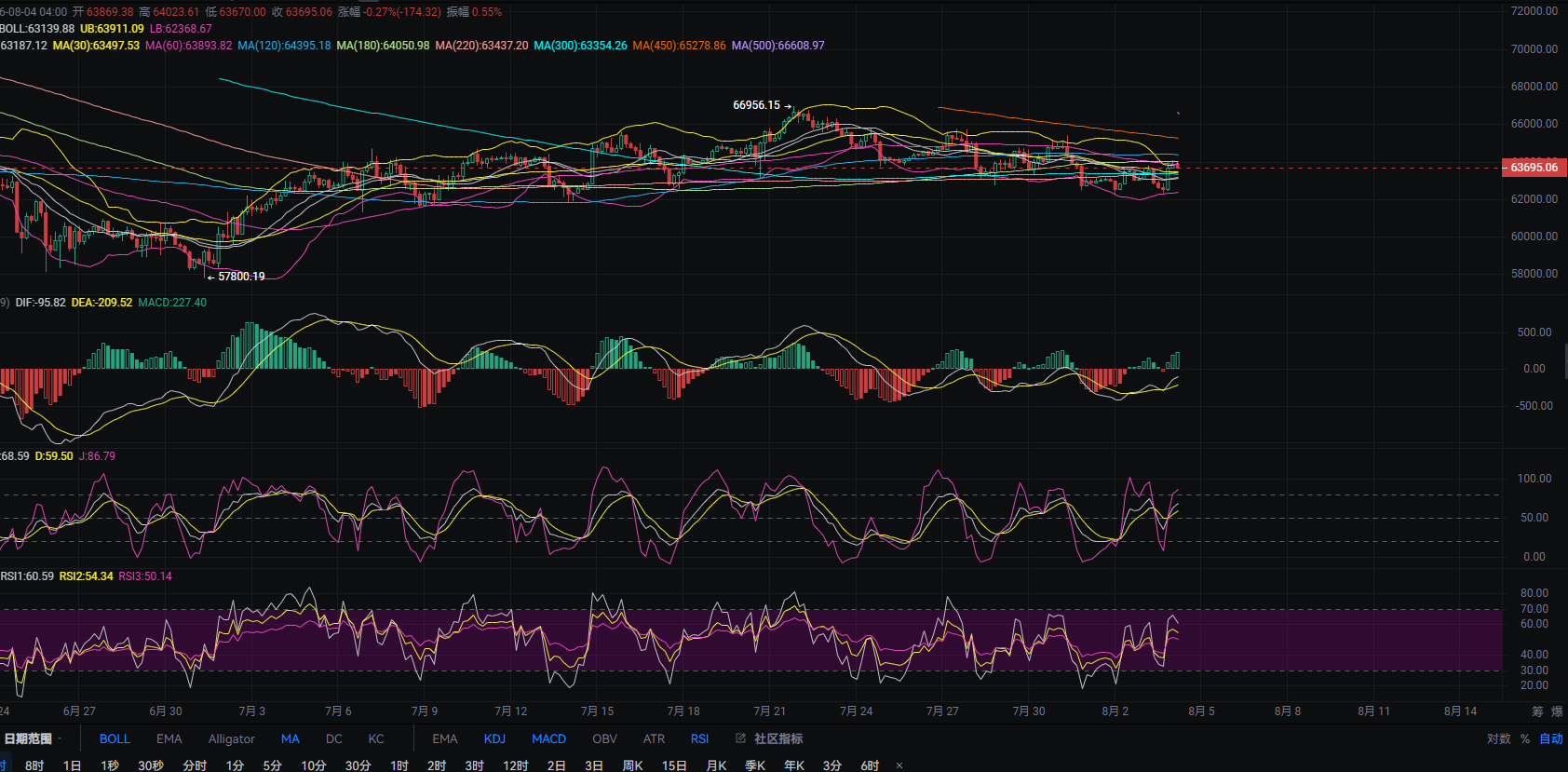
Task: Open the 社区指标 community indicators editor icon
Action: [x=741, y=738]
